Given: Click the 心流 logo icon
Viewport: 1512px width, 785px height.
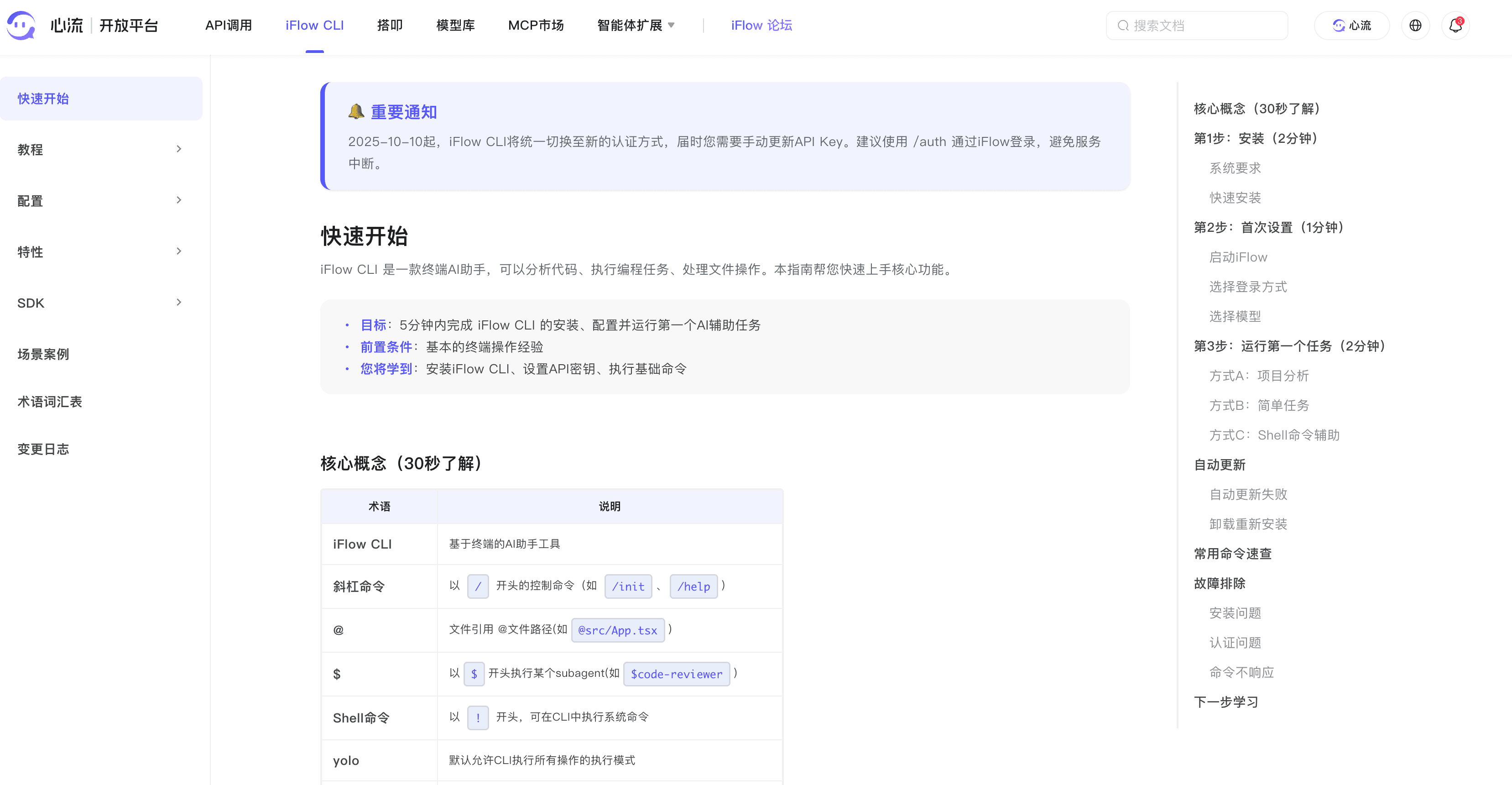Looking at the screenshot, I should (x=21, y=25).
